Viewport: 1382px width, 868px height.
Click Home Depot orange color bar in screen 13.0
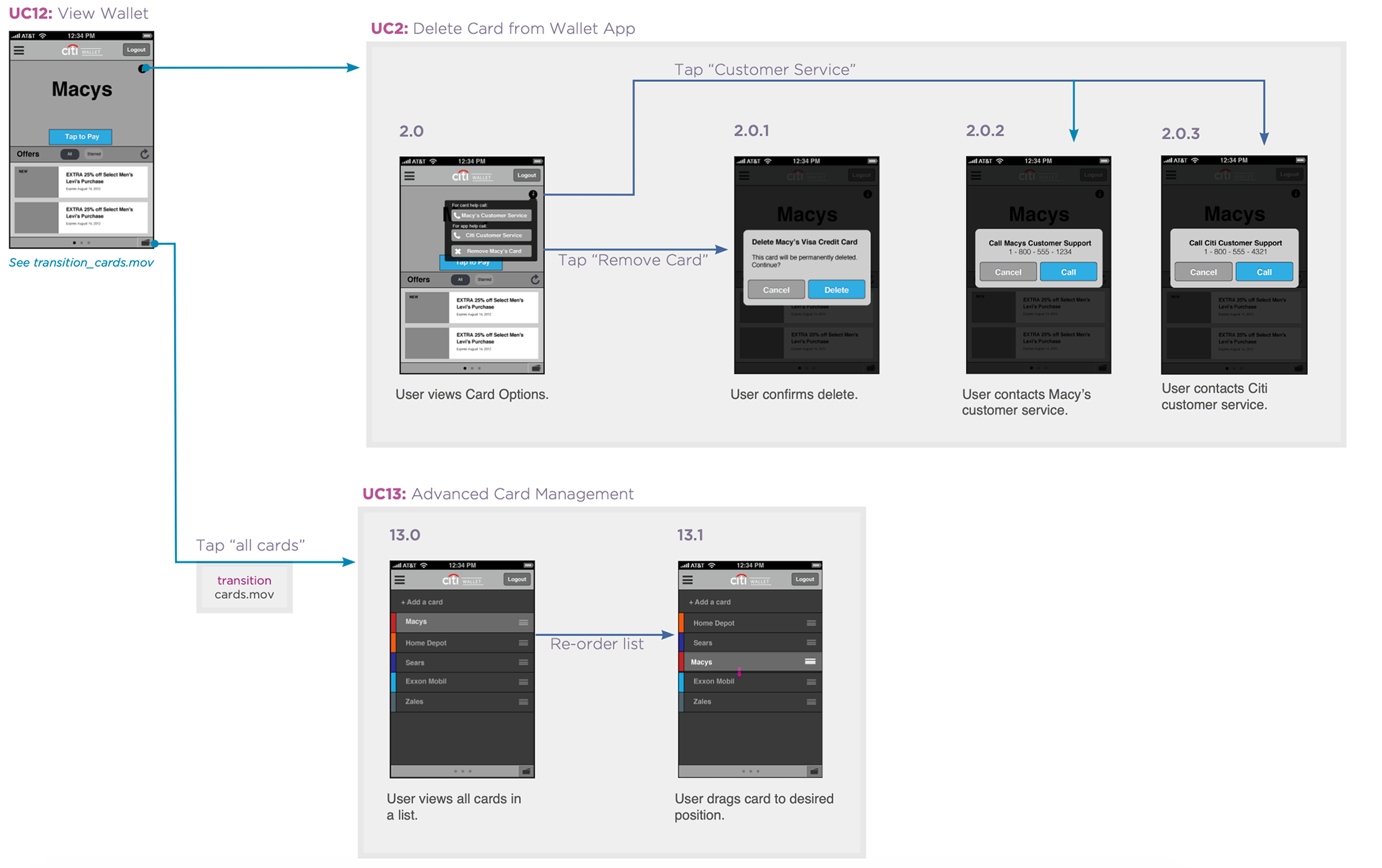click(x=393, y=642)
